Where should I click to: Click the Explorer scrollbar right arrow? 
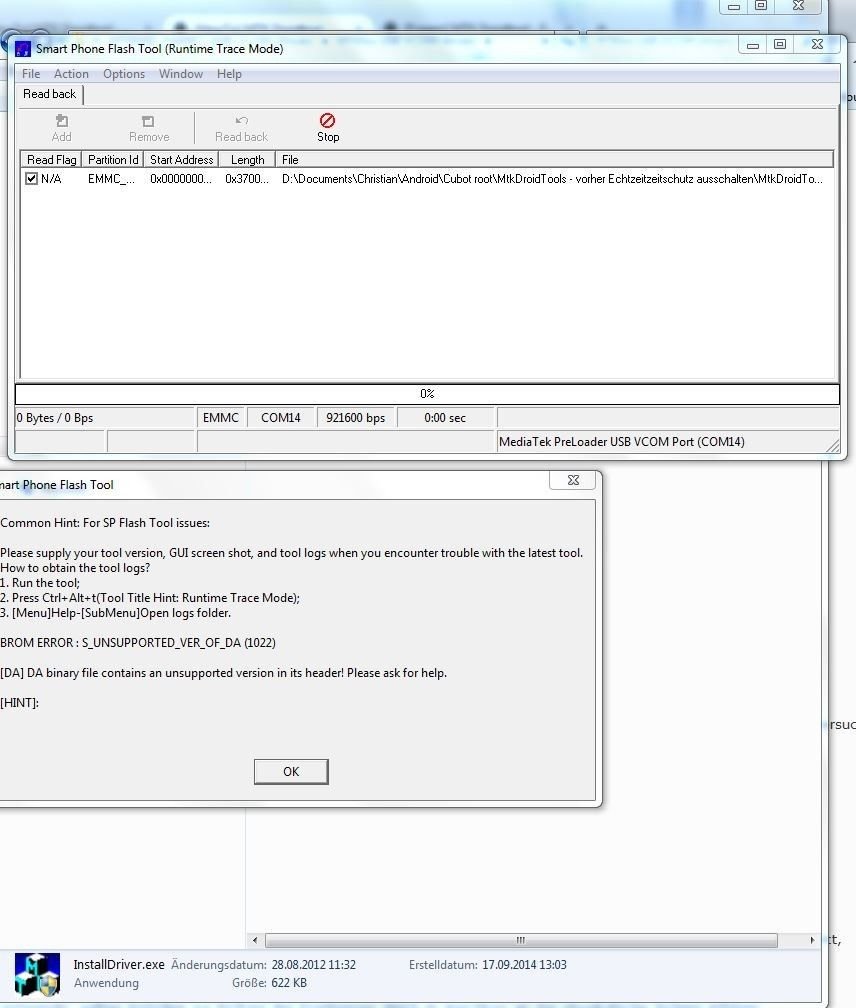(x=812, y=940)
